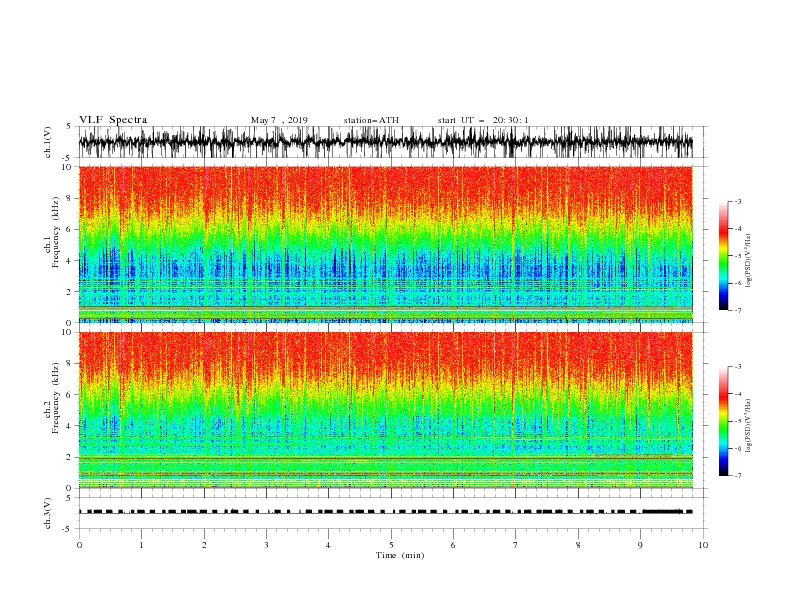This screenshot has height=612, width=792.
Task: Click the ch.3 waveform panel
Action: [391, 513]
